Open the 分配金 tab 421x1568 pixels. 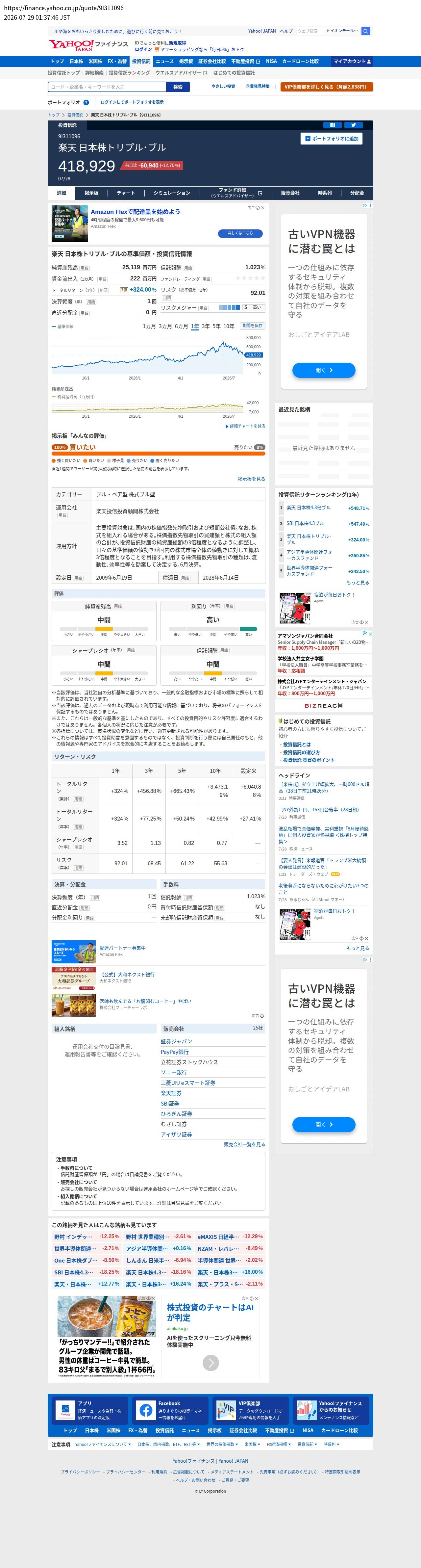coord(357,193)
